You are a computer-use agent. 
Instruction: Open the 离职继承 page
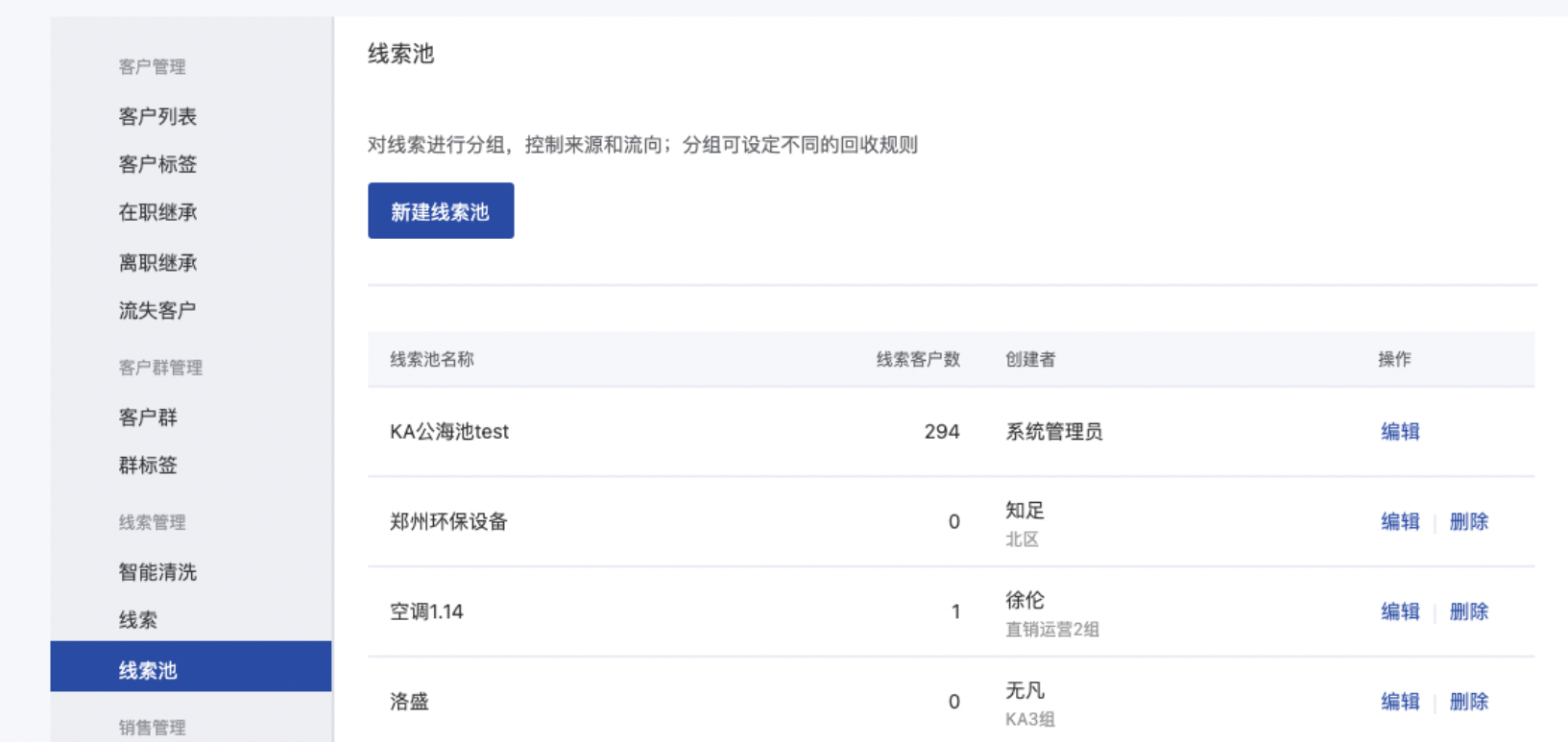tap(157, 263)
